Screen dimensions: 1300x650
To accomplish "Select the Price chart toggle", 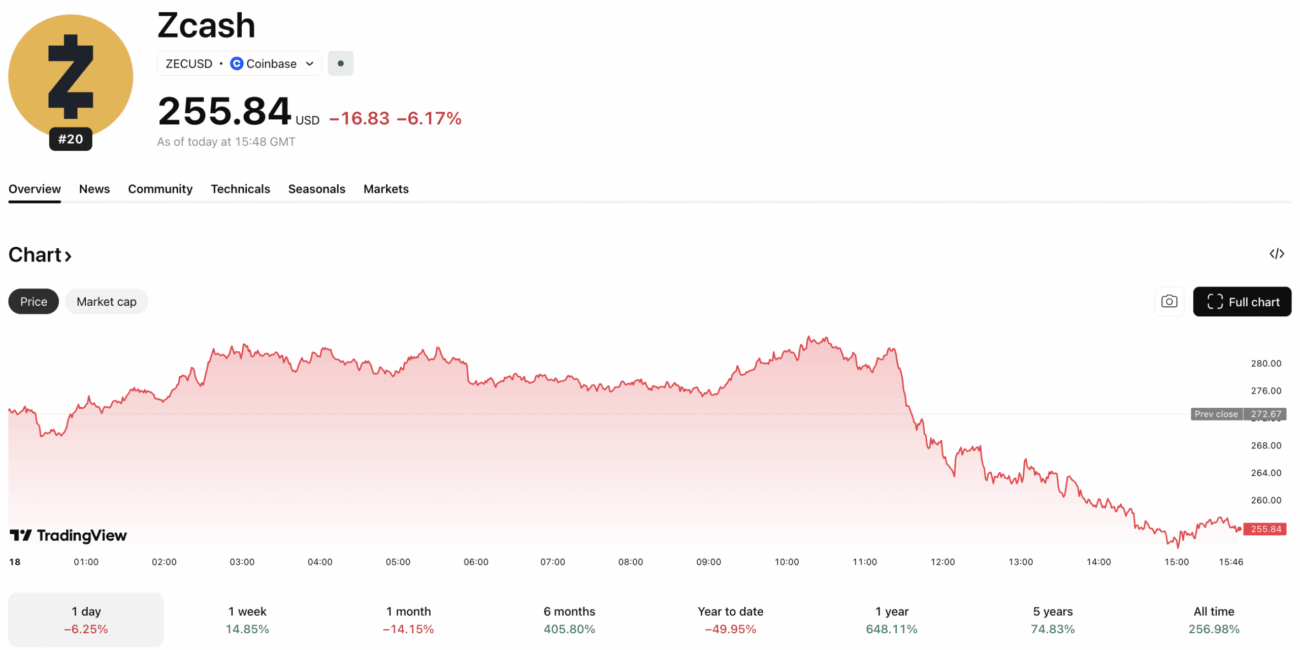I will [x=33, y=302].
